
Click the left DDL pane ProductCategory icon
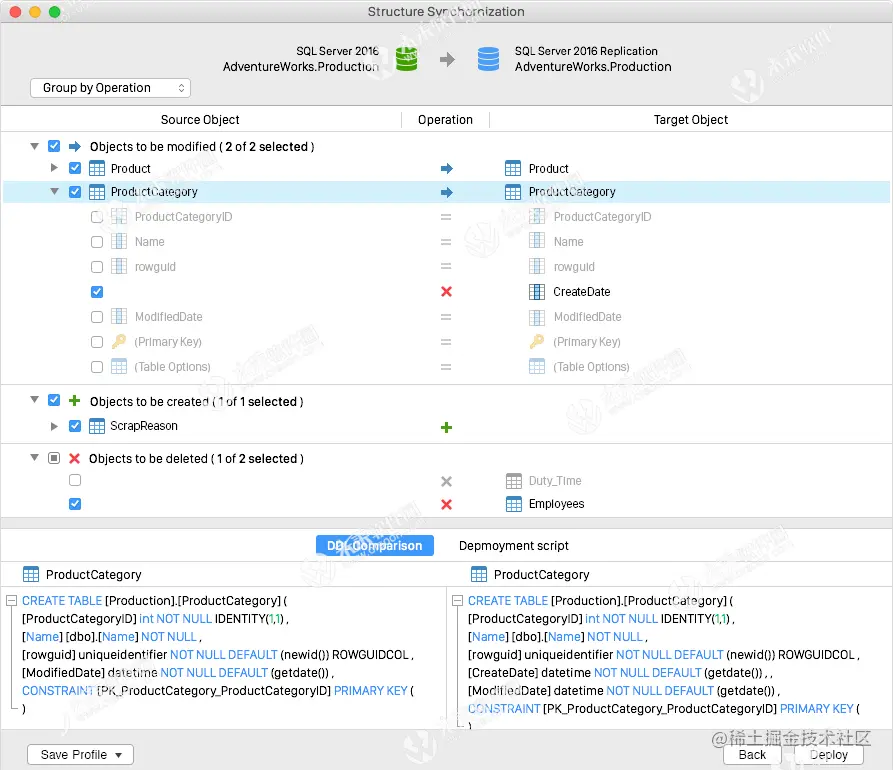(31, 574)
